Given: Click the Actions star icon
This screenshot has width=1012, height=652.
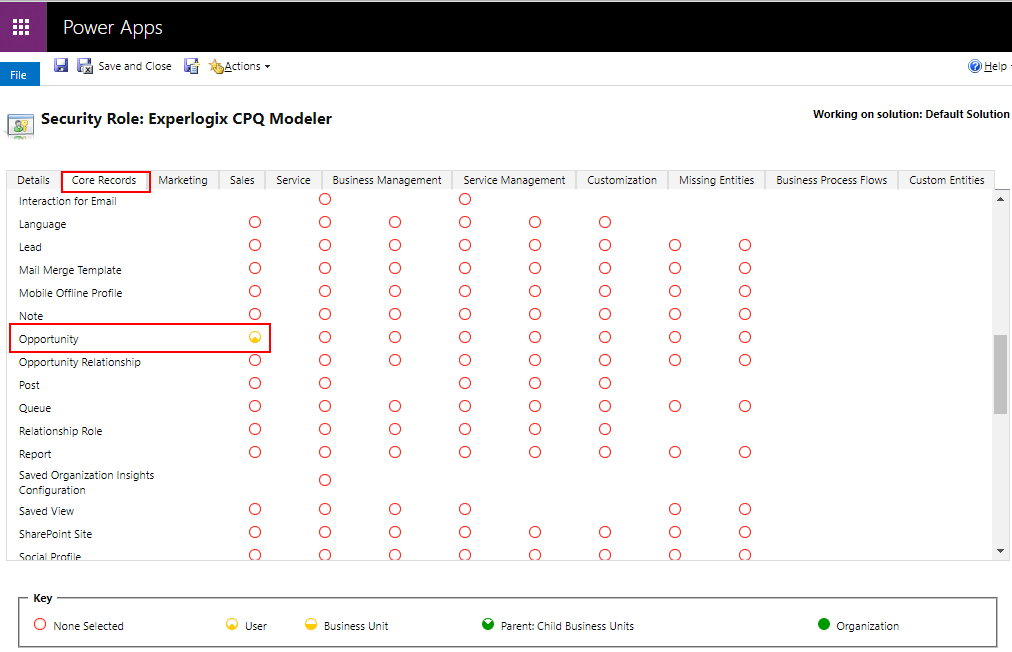Looking at the screenshot, I should 216,66.
